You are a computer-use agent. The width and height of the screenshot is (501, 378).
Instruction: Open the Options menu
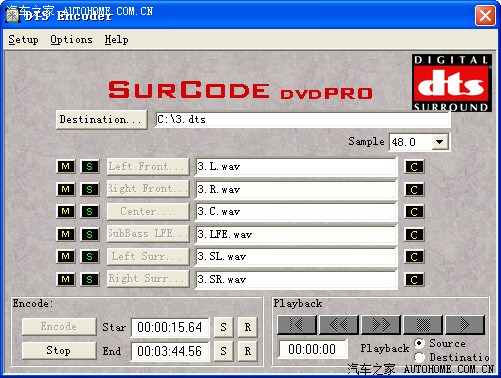(71, 39)
